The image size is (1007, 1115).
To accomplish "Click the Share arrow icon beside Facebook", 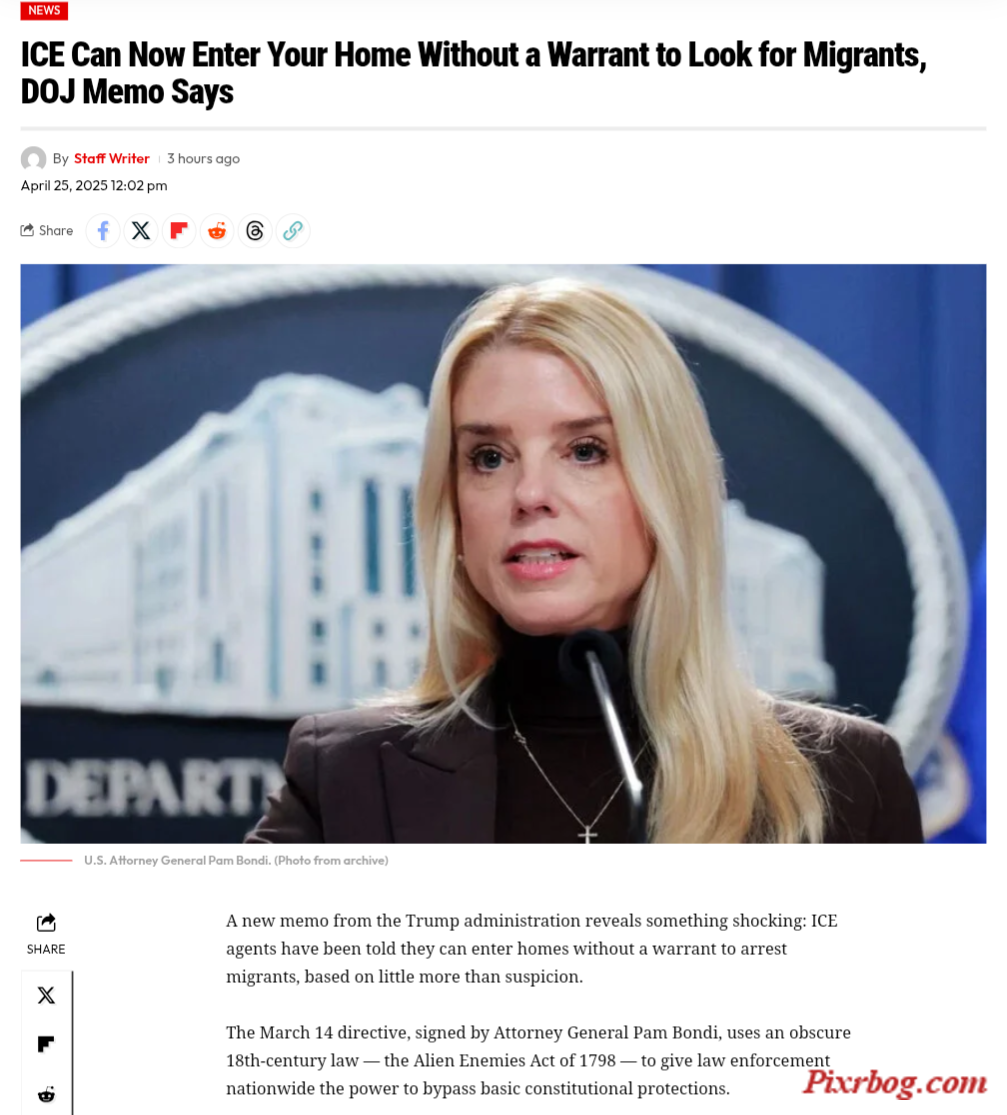I will point(27,230).
